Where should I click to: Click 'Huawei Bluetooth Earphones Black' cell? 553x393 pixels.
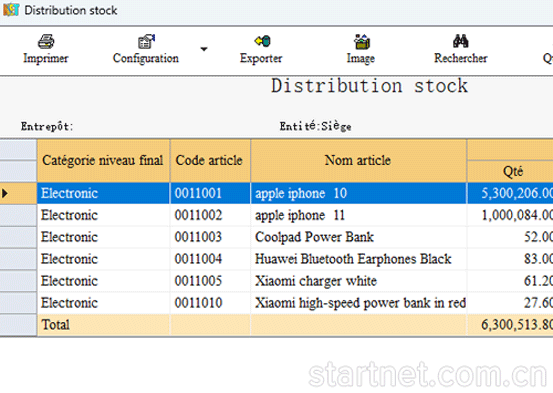pyautogui.click(x=359, y=259)
